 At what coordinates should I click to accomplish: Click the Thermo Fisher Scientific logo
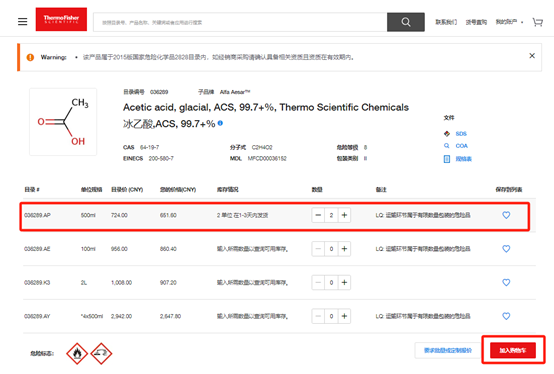(x=61, y=19)
